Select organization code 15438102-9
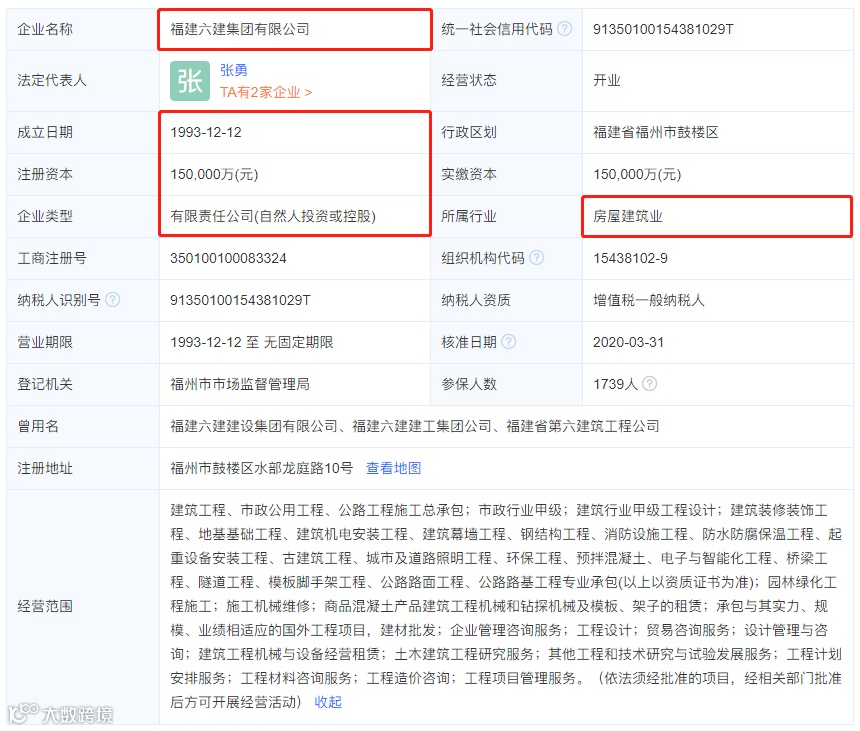Screen dimensions: 860x731 click(x=630, y=258)
